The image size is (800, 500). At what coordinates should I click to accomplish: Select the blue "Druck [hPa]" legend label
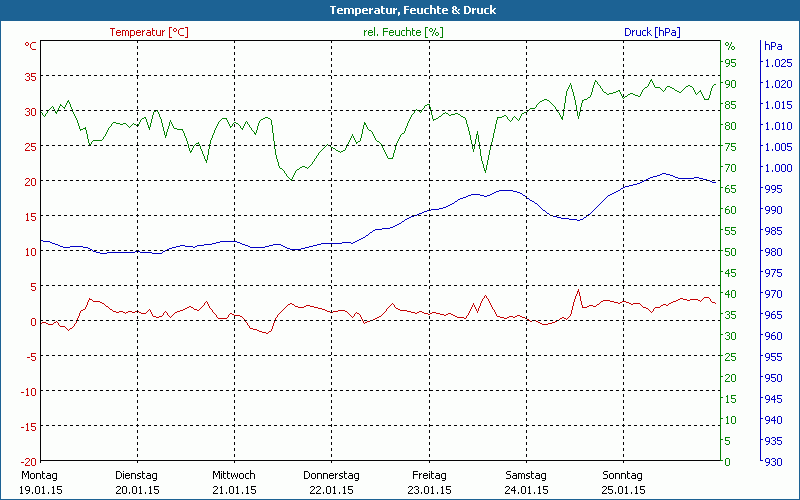(652, 32)
